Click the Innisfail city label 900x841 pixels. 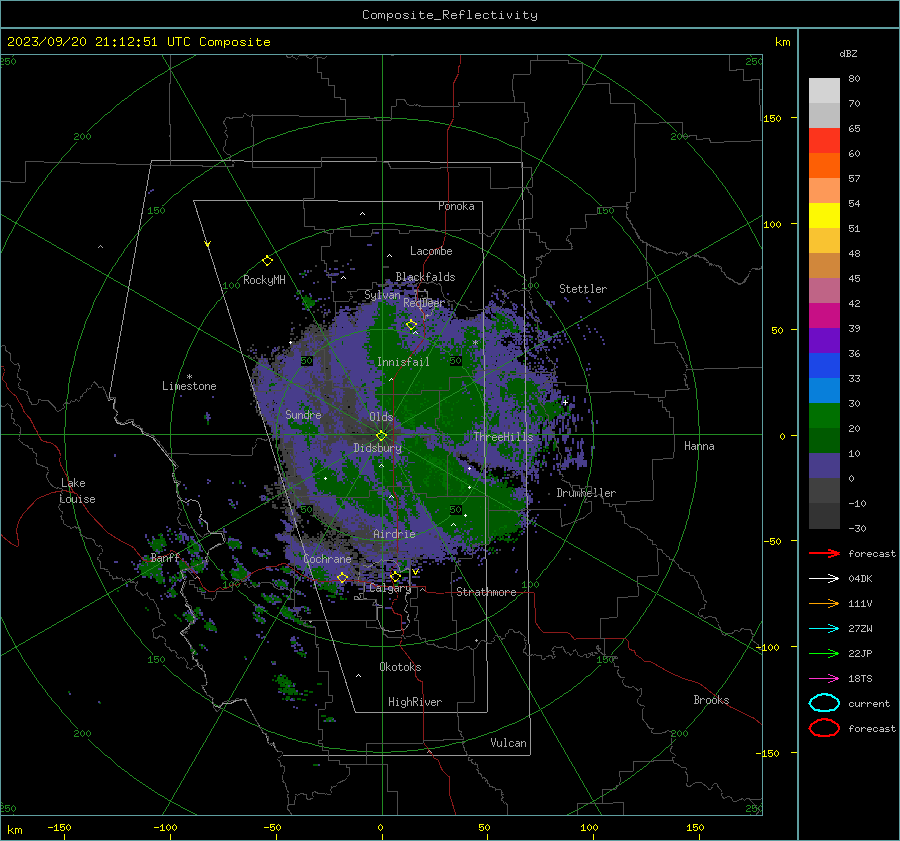[x=403, y=362]
